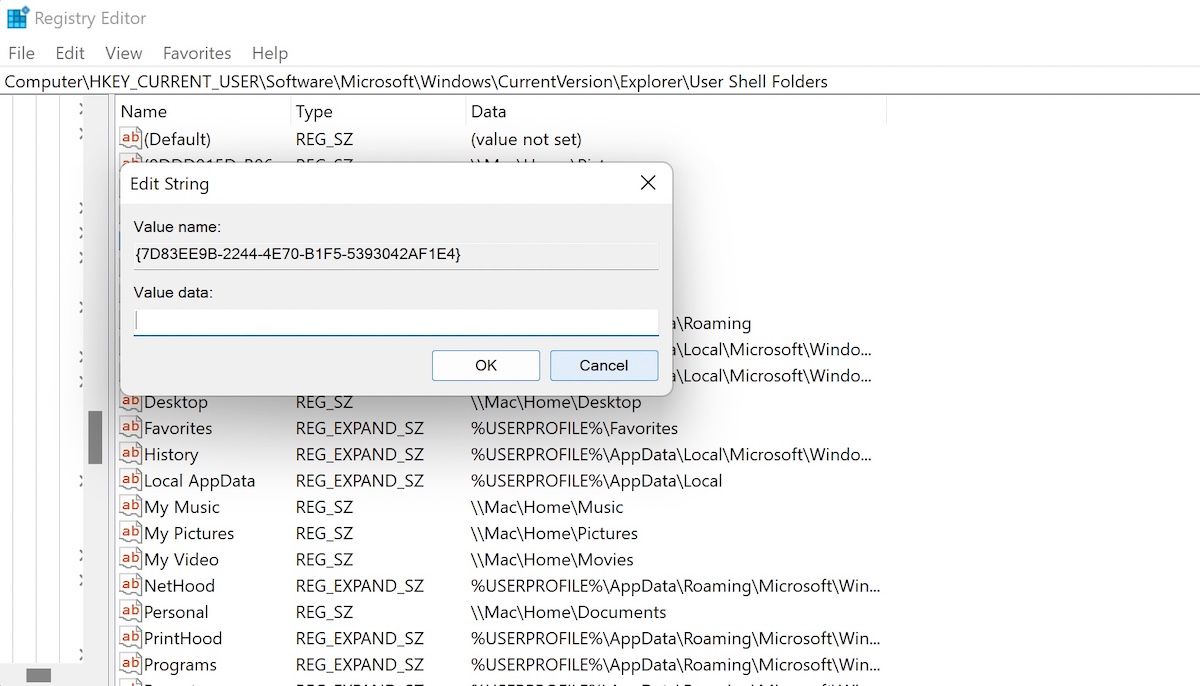Select the NetHood entry icon
The width and height of the screenshot is (1200, 686).
pyautogui.click(x=130, y=585)
